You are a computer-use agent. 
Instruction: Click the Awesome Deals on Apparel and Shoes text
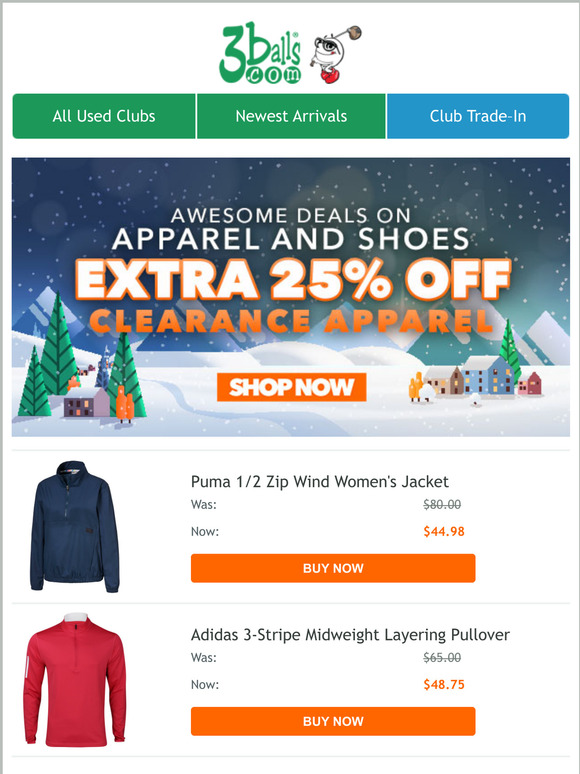tap(291, 228)
